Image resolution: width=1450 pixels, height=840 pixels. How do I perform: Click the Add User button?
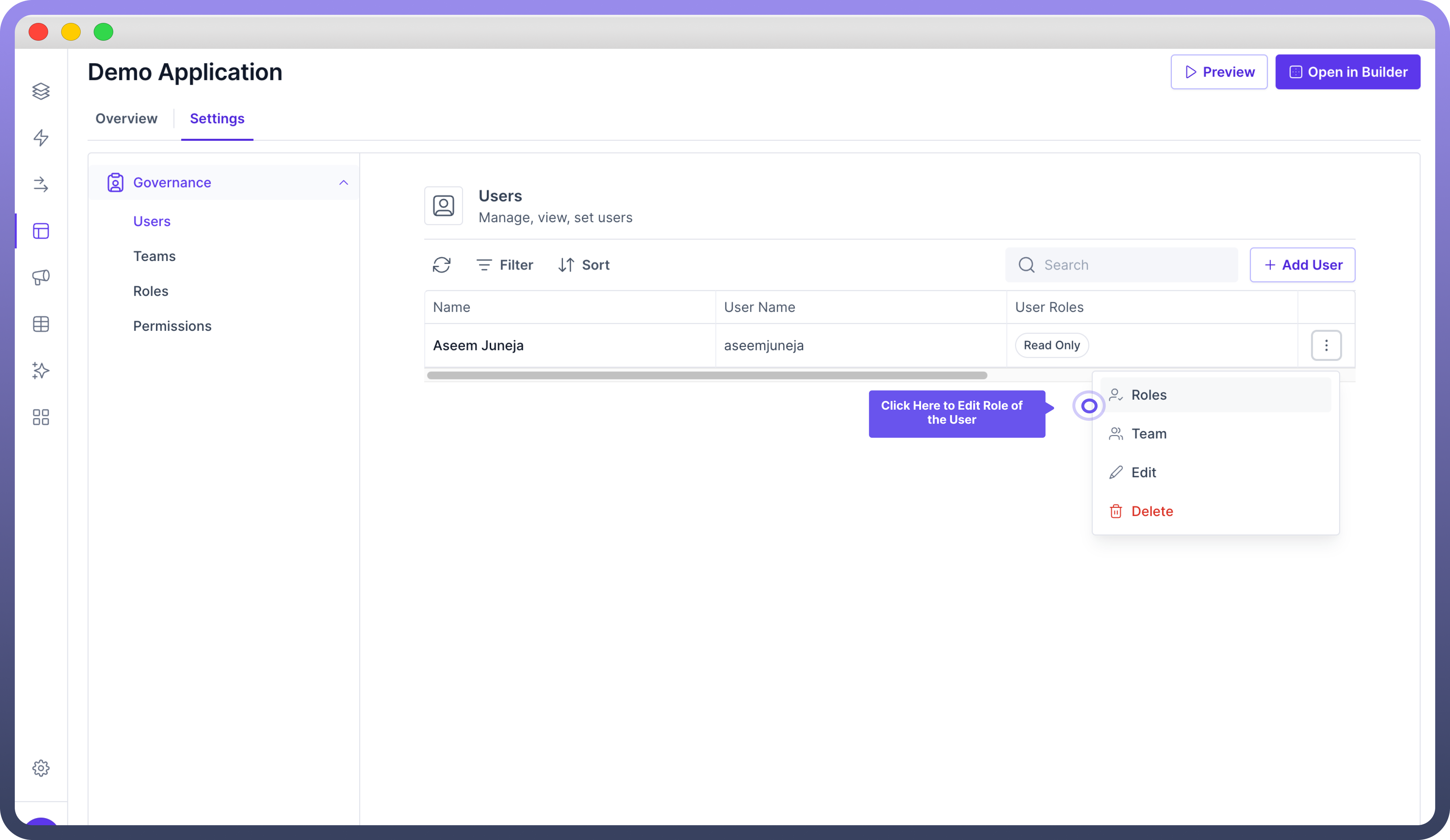(x=1302, y=265)
